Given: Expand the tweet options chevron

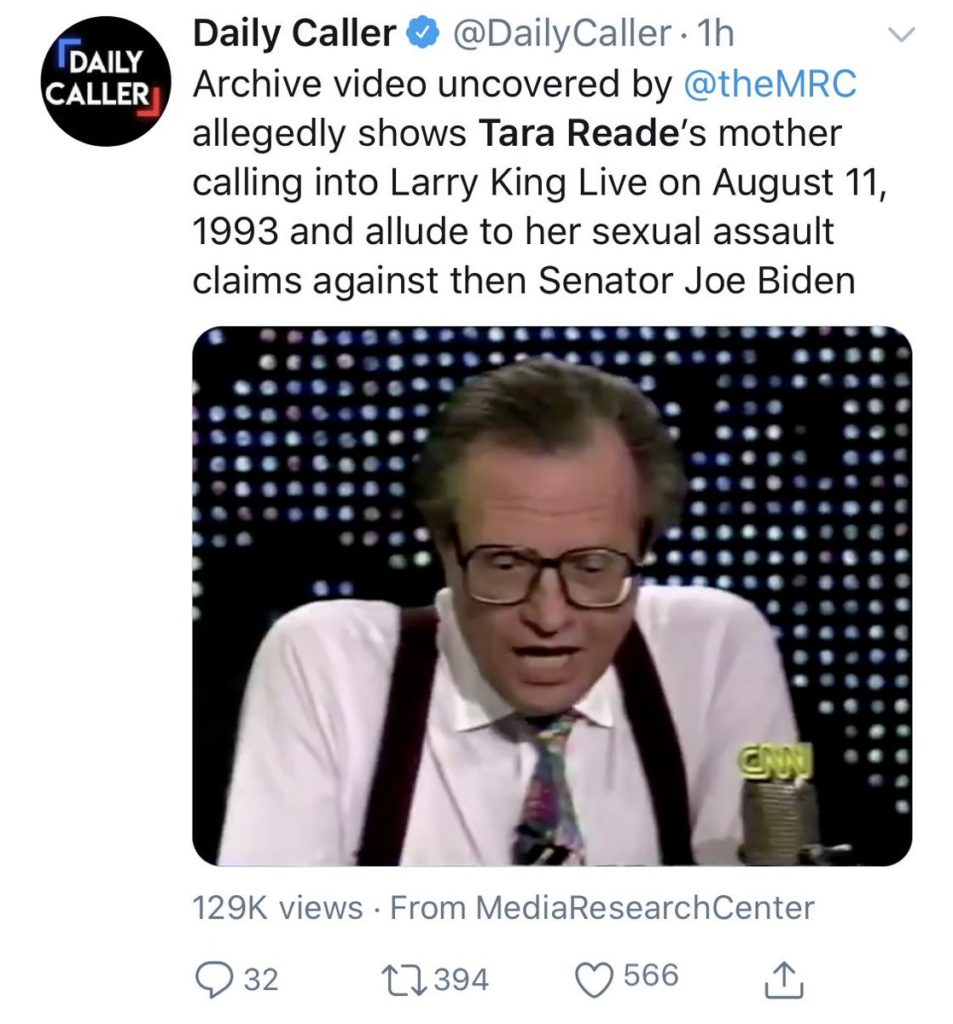Looking at the screenshot, I should (x=901, y=36).
